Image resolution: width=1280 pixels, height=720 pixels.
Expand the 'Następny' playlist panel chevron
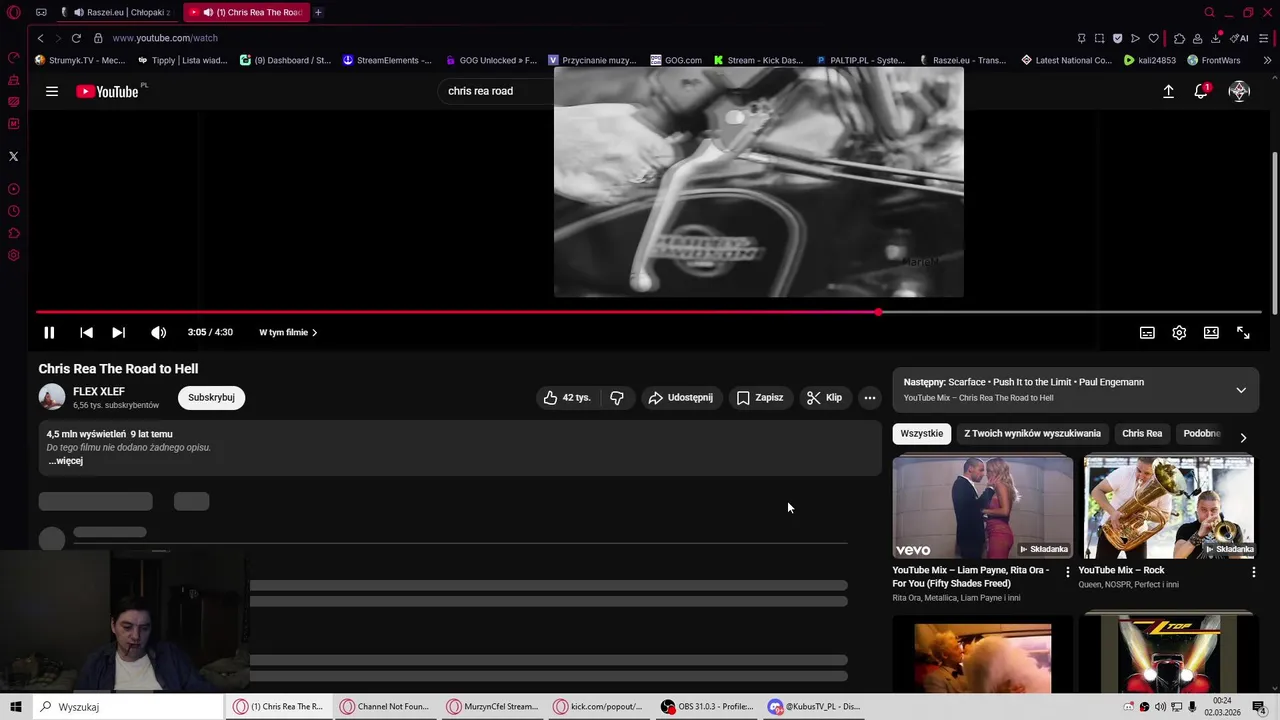1241,390
